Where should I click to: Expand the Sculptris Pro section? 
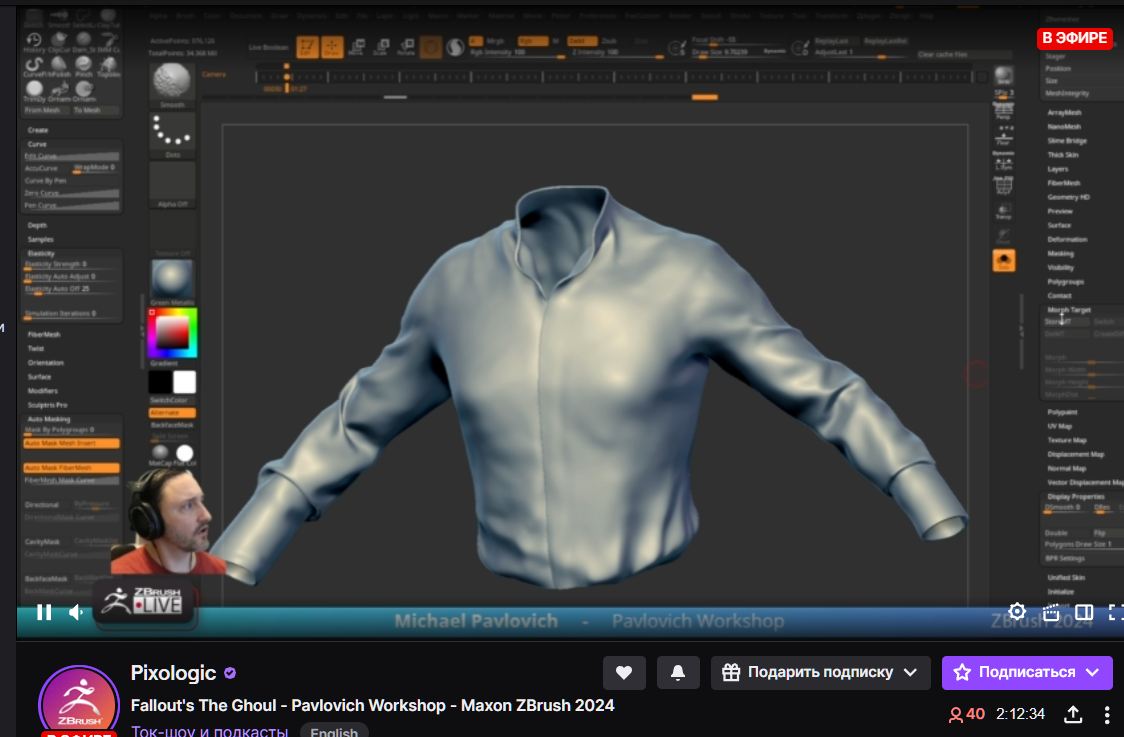[47, 405]
